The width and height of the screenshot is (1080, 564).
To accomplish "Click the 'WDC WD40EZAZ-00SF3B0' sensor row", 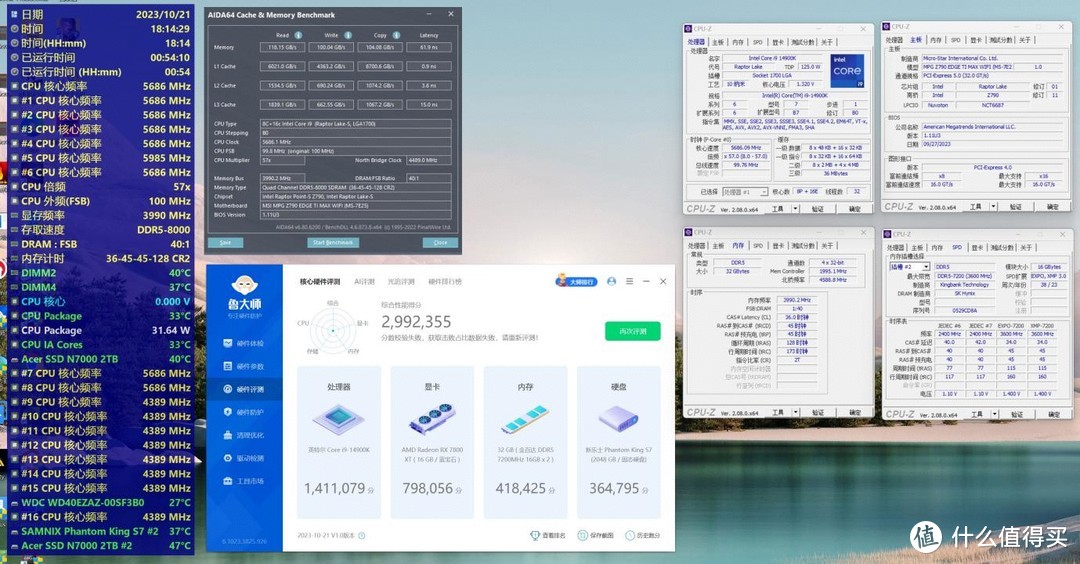I will 101,502.
